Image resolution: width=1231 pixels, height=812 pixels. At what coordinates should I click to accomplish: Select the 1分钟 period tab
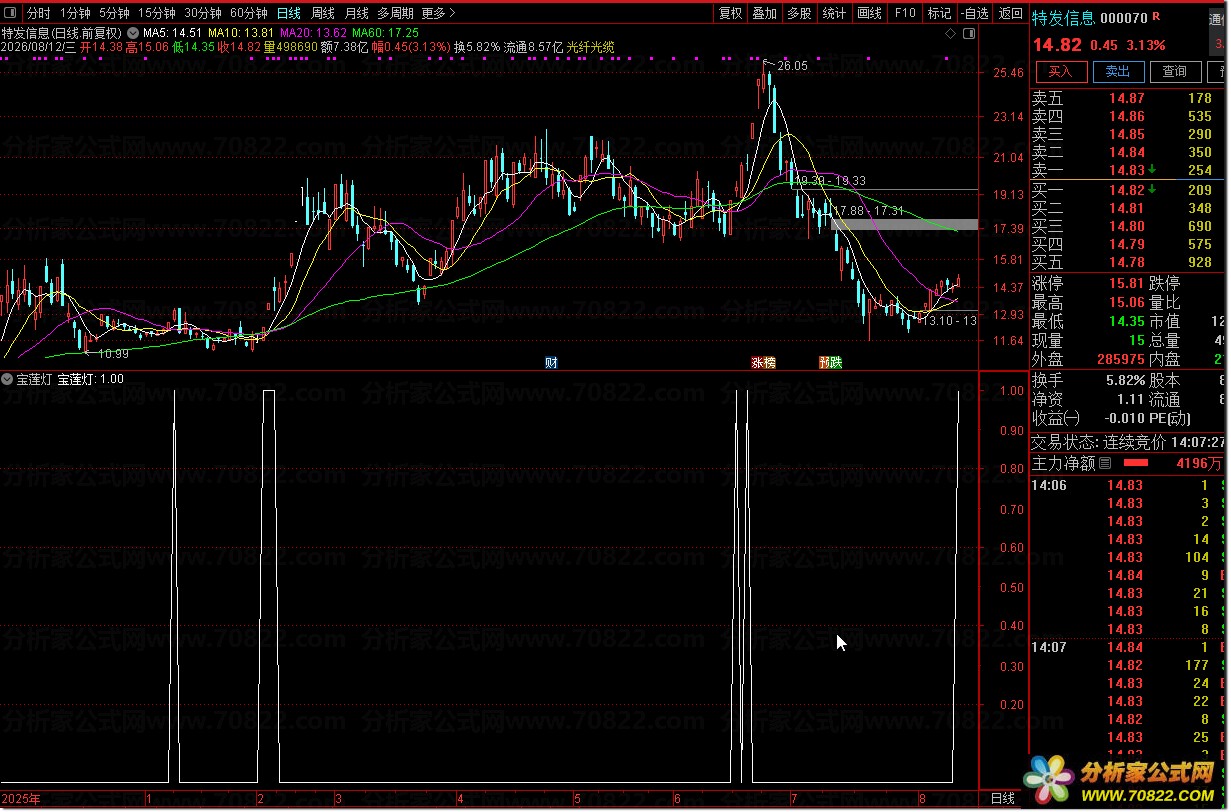point(74,13)
